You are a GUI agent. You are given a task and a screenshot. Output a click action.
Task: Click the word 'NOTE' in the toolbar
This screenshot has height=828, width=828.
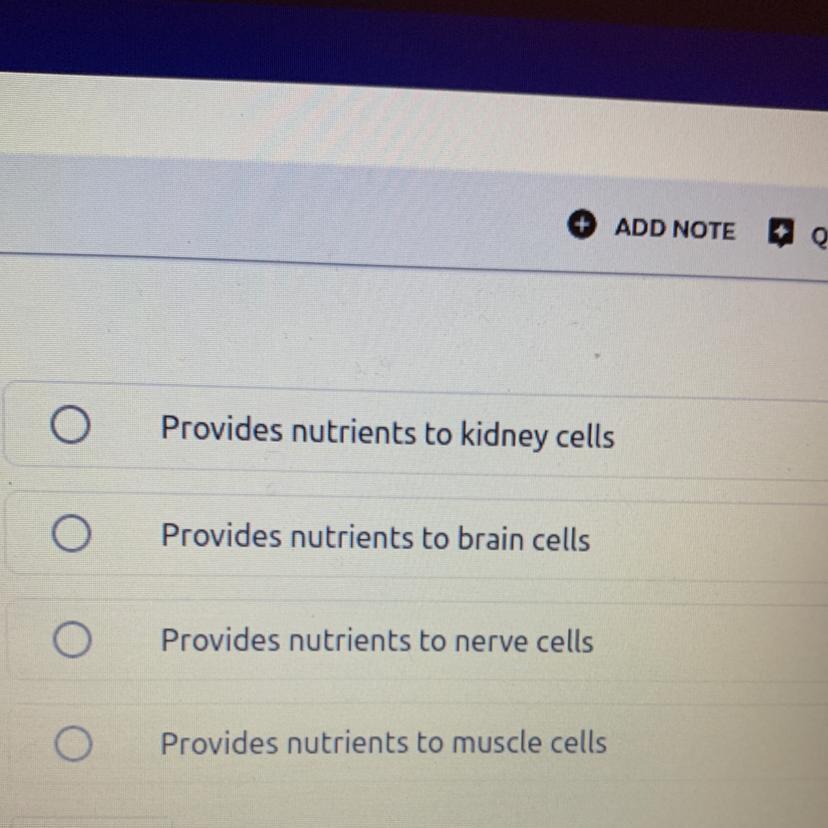point(704,231)
